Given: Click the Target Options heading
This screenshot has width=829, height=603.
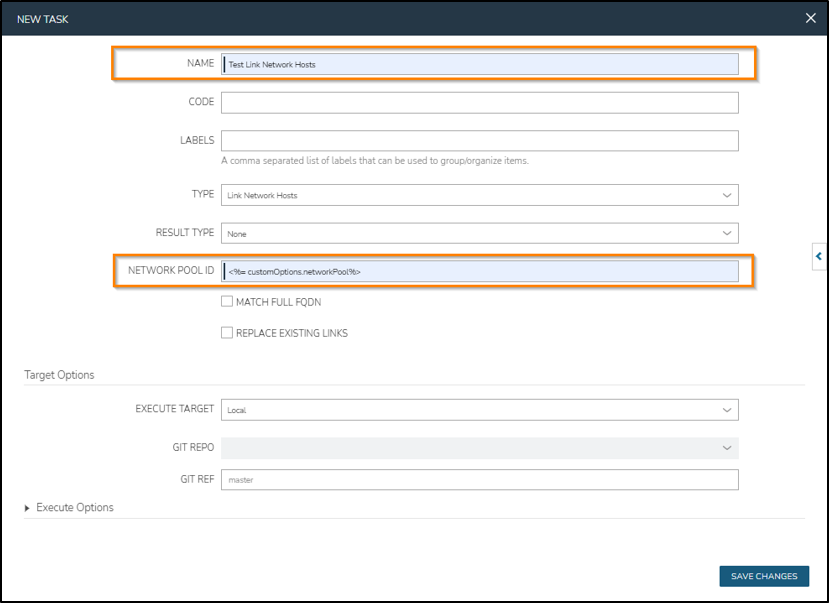Looking at the screenshot, I should [59, 375].
